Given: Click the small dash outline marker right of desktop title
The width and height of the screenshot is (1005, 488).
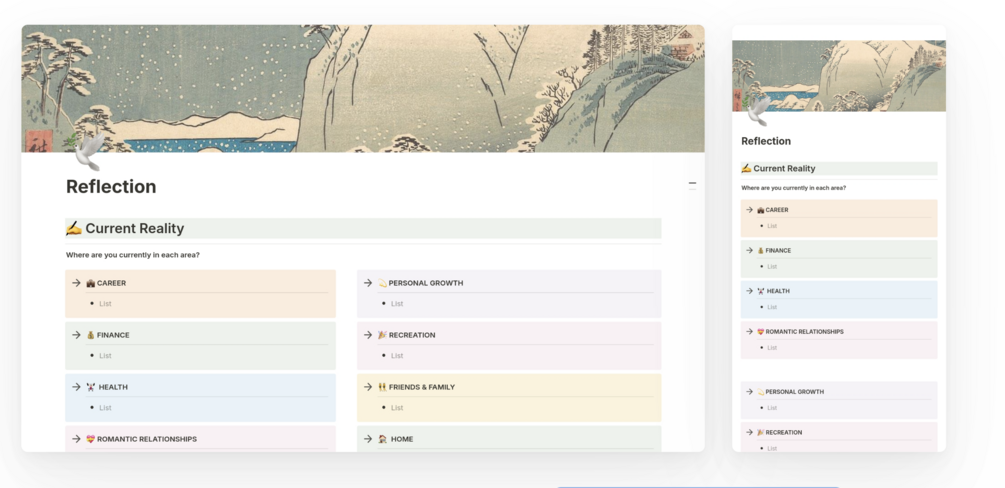Looking at the screenshot, I should (x=692, y=184).
